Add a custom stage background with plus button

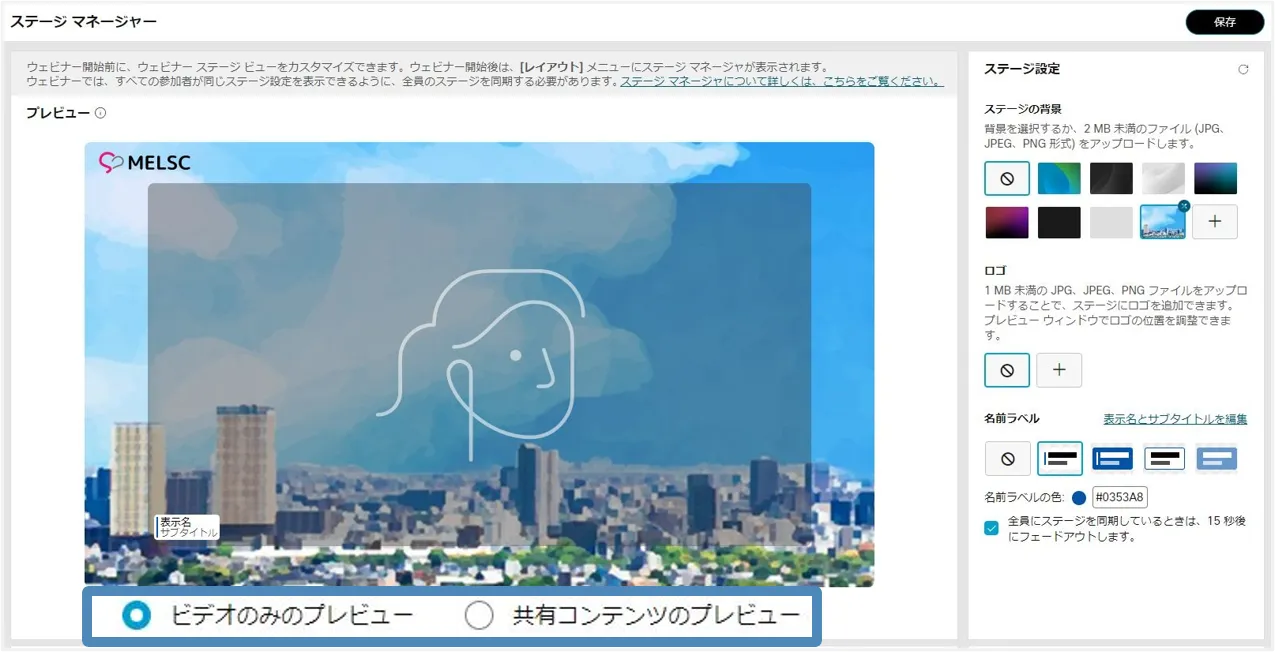1215,222
